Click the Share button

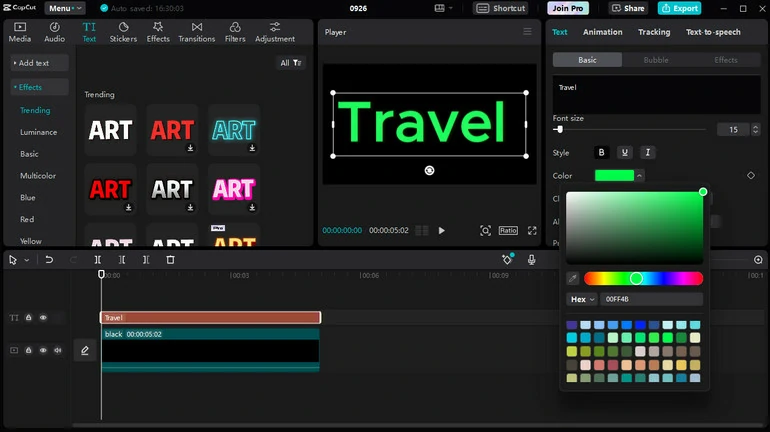(628, 8)
